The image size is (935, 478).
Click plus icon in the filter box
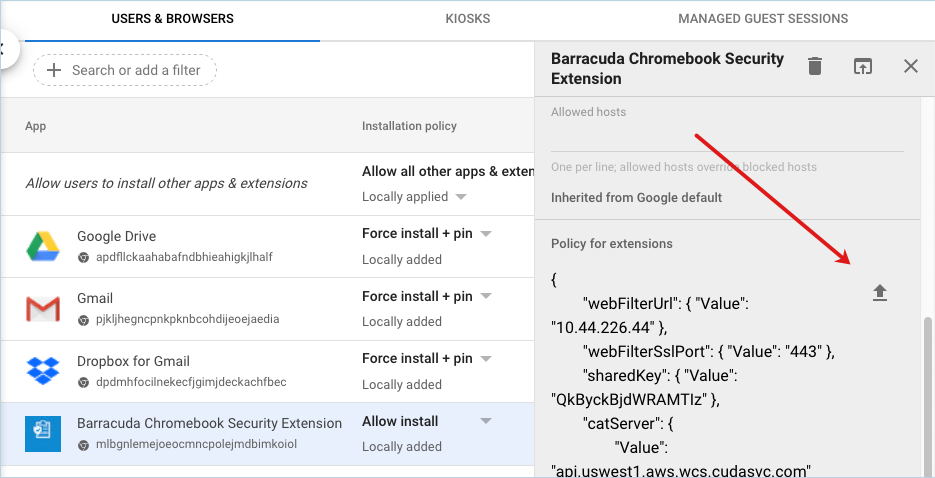click(54, 70)
